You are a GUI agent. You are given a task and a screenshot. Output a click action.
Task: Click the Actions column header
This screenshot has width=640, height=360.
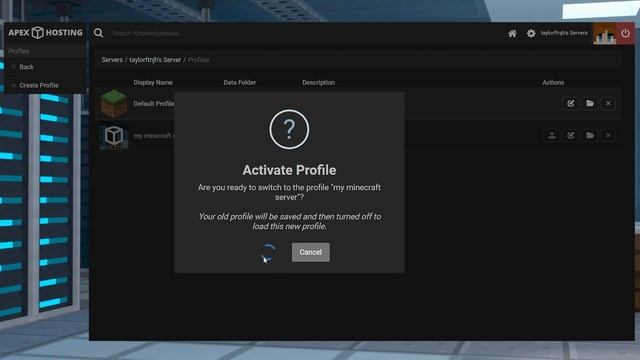click(x=553, y=82)
